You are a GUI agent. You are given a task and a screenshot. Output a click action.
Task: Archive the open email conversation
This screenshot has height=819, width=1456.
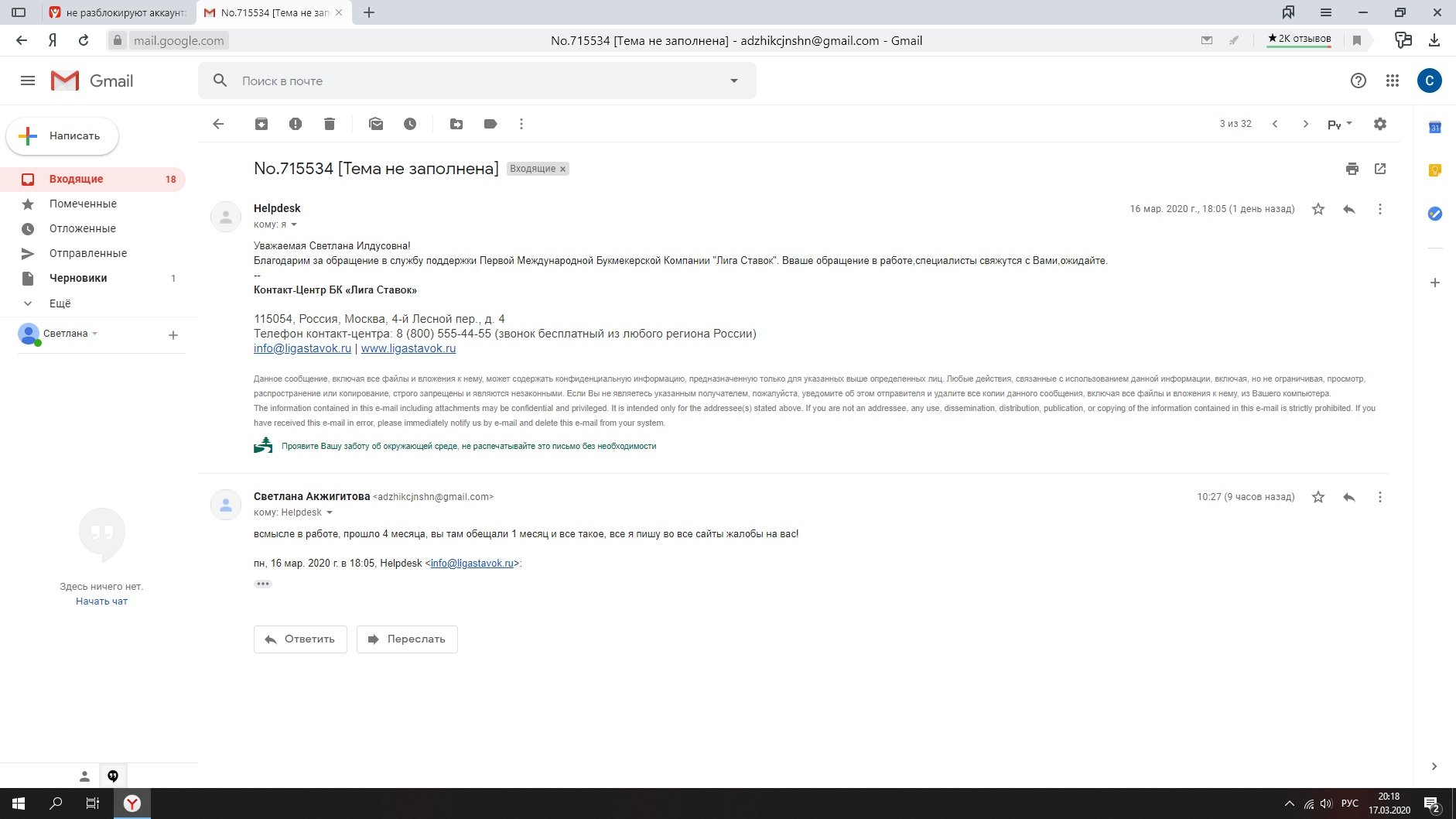[261, 124]
